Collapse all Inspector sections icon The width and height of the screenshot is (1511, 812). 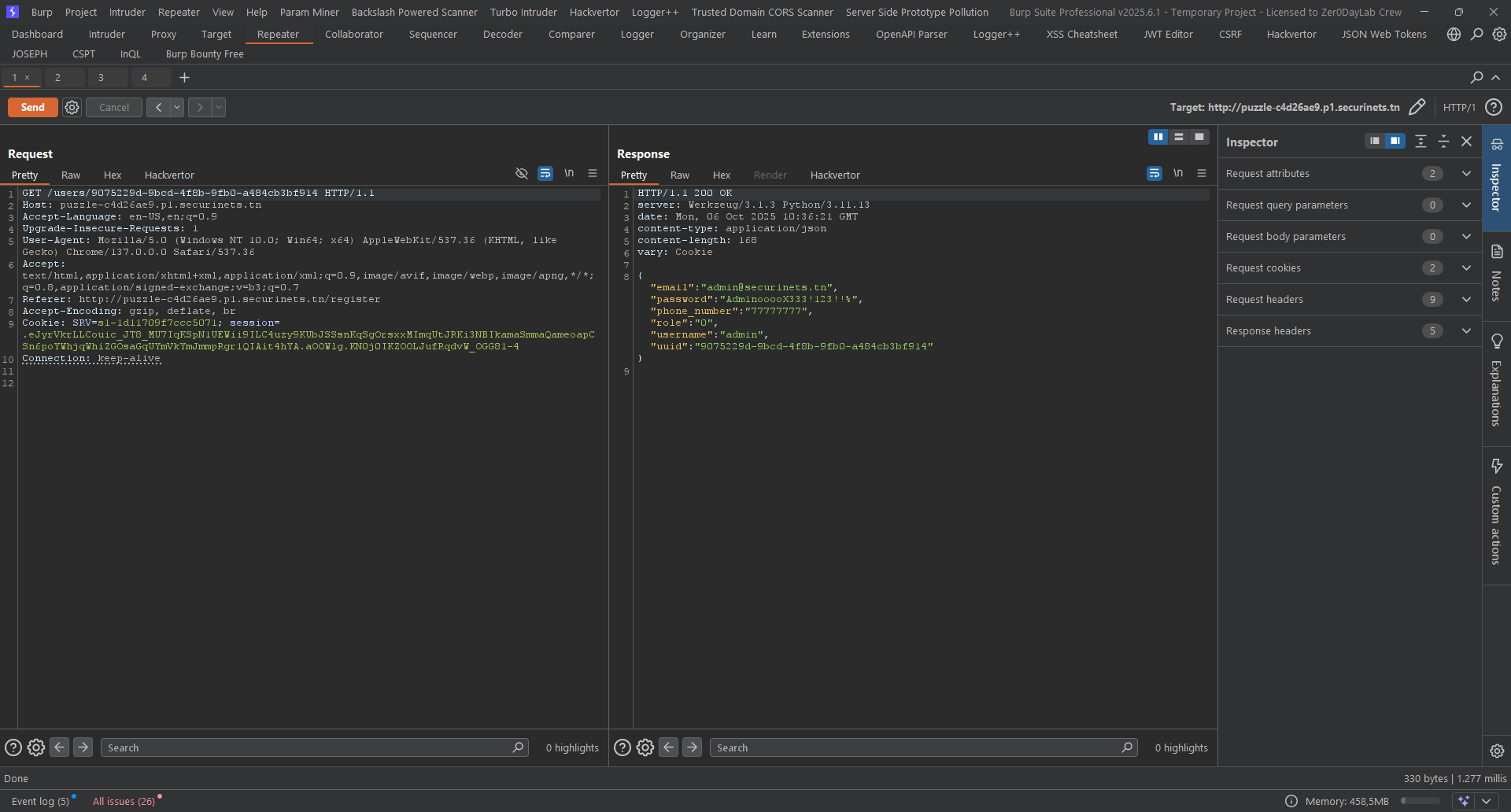(x=1443, y=142)
